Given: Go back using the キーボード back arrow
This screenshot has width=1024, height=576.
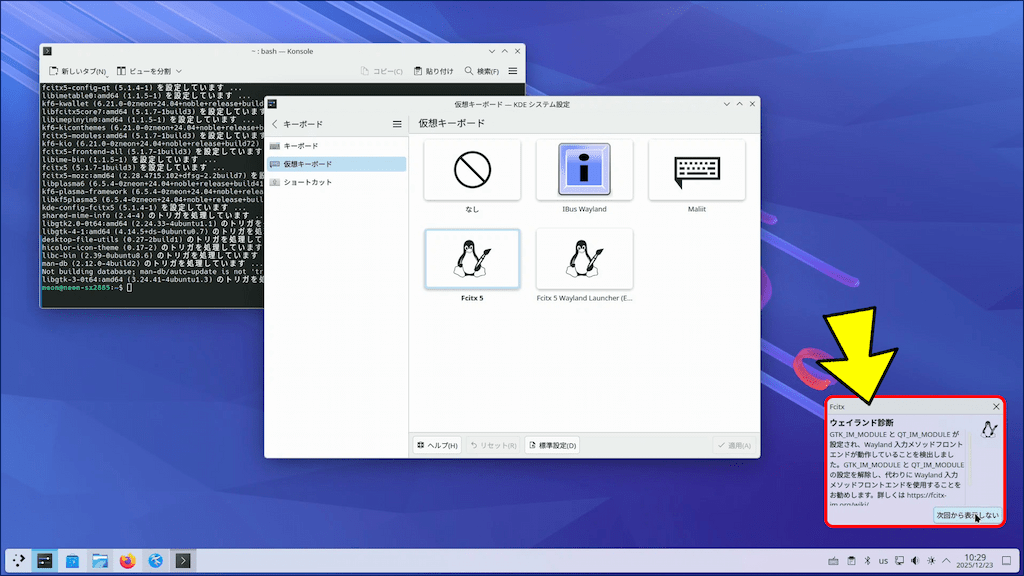Looking at the screenshot, I should (275, 124).
